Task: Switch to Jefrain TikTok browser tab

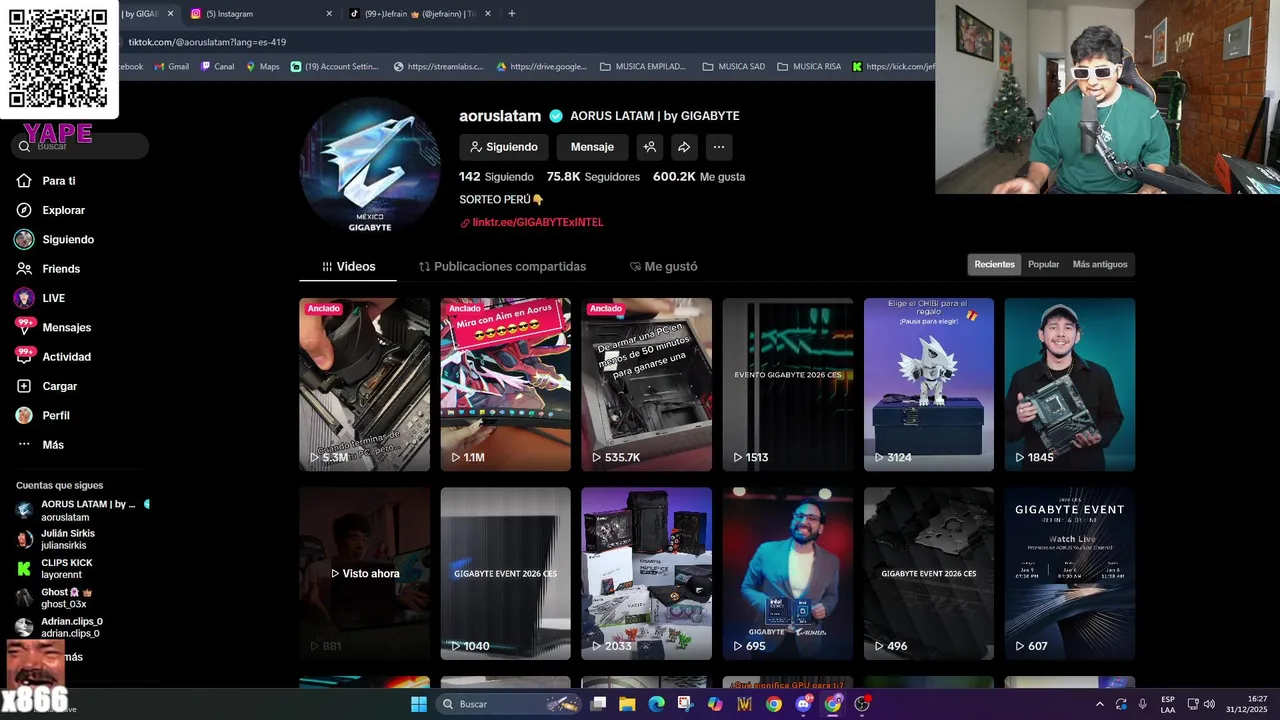Action: click(x=418, y=14)
